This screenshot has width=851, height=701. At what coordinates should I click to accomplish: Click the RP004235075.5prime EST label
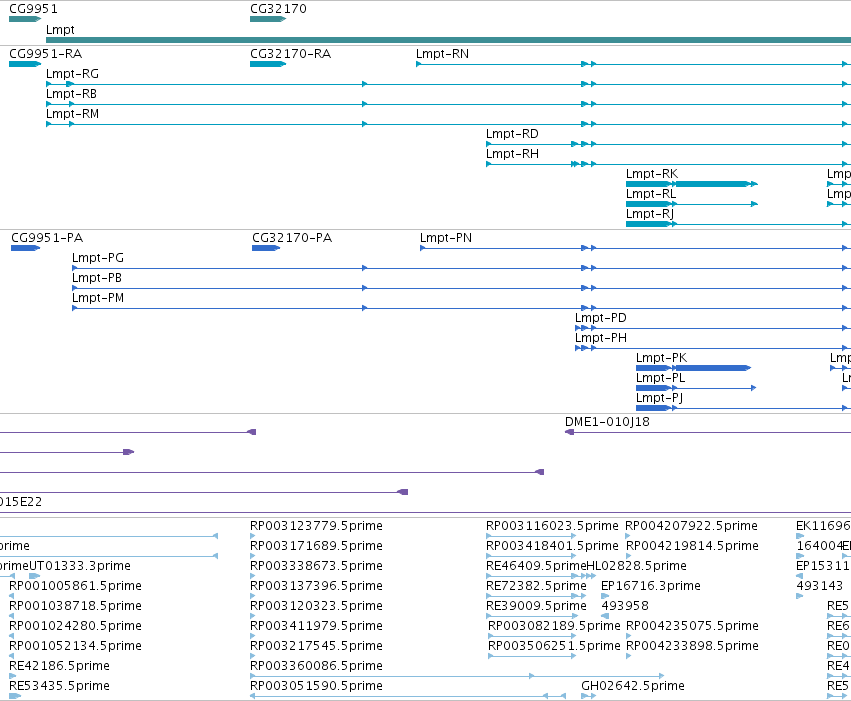[x=693, y=626]
